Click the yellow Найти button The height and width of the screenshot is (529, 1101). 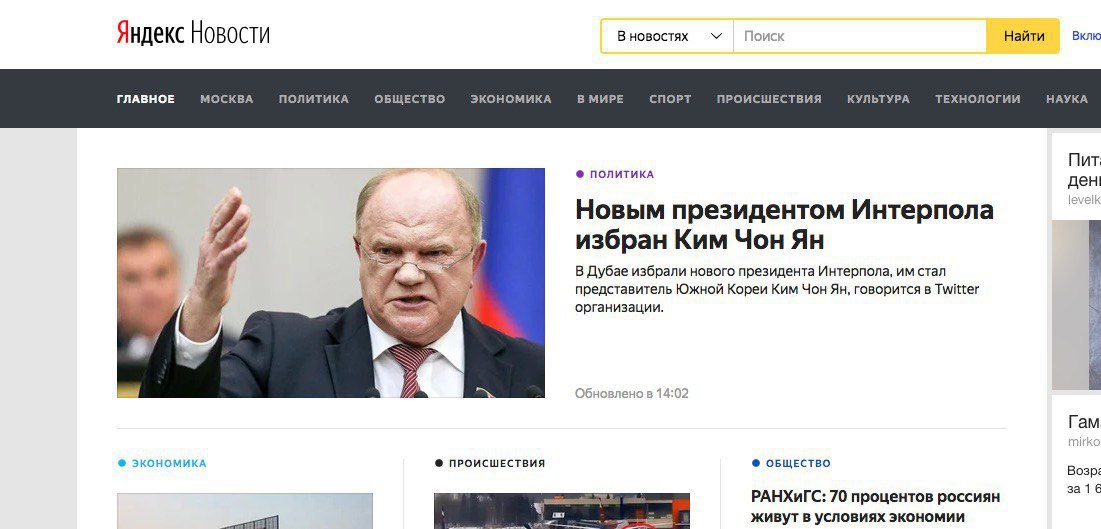(1023, 36)
